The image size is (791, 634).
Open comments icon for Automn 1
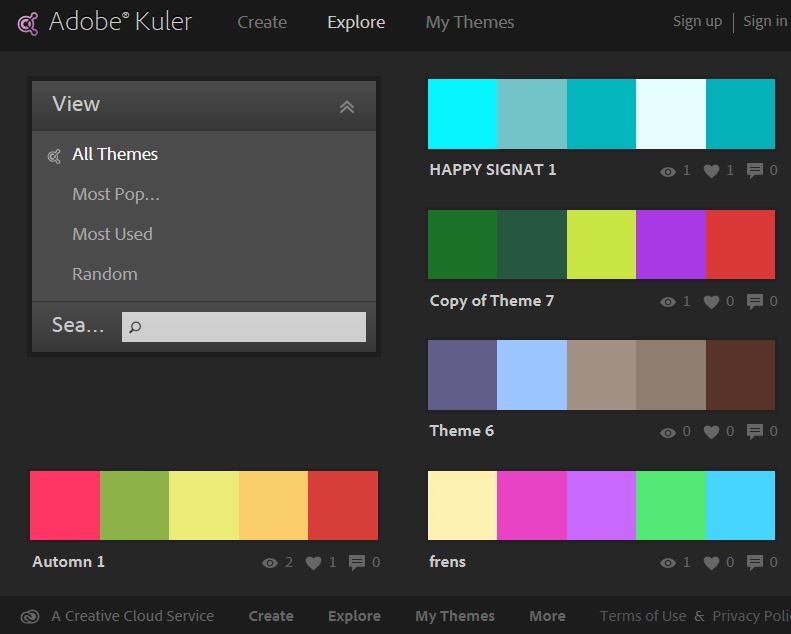point(357,562)
